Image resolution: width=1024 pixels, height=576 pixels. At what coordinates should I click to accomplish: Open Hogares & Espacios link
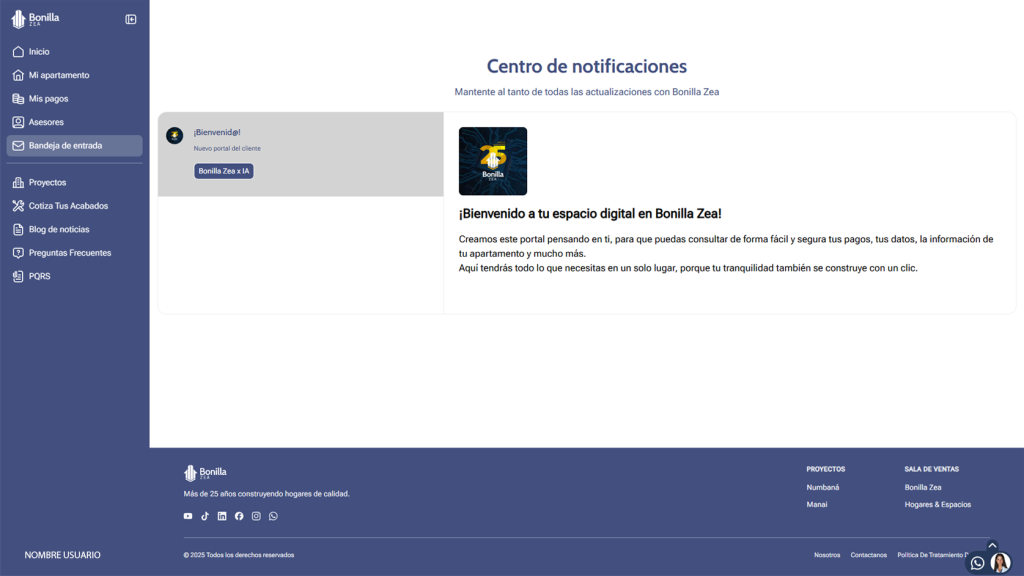point(937,504)
